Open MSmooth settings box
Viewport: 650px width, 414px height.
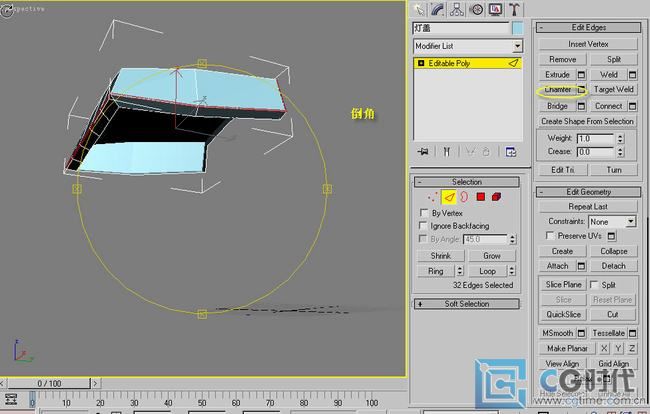point(581,333)
